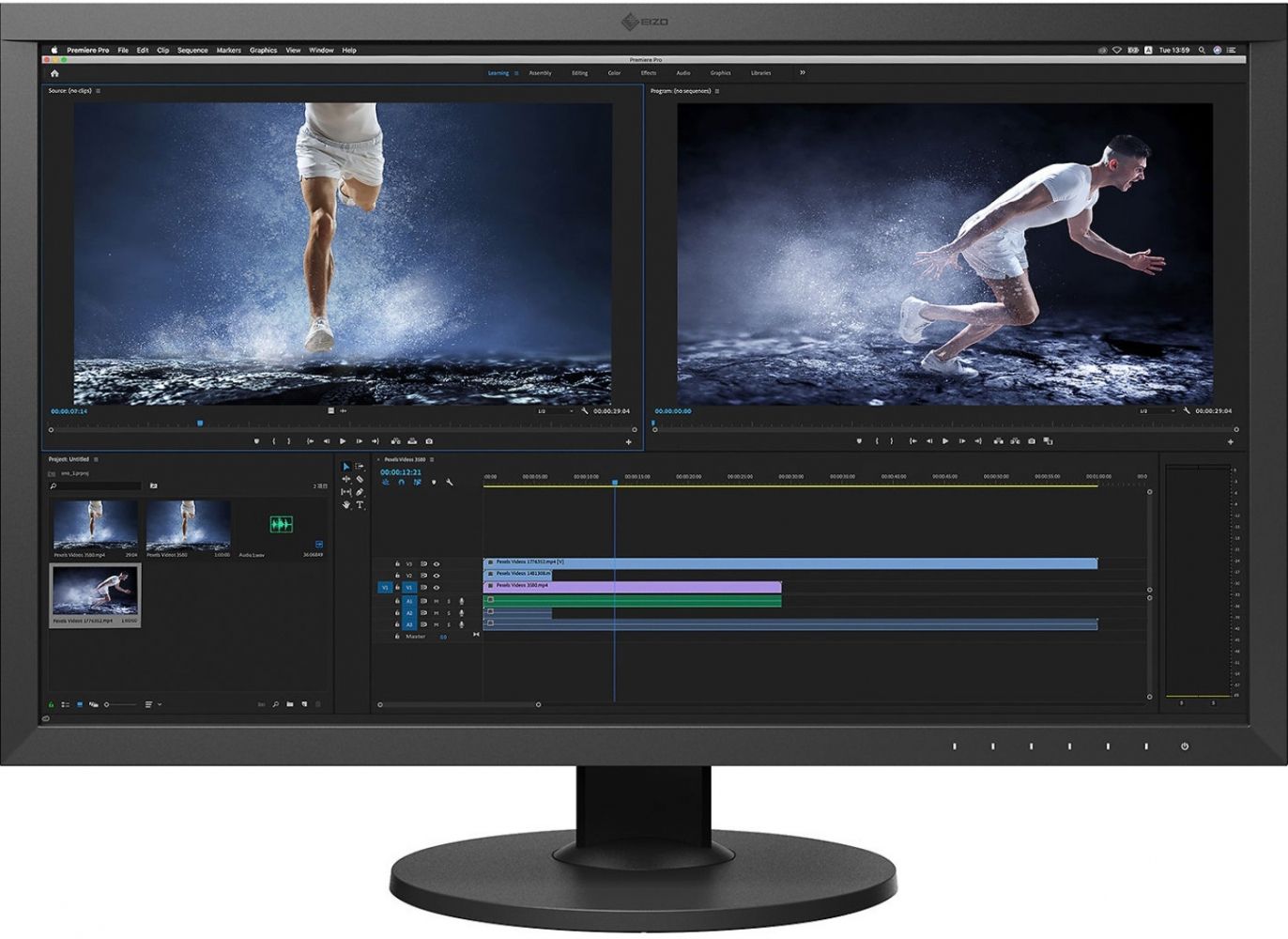The width and height of the screenshot is (1288, 939).
Task: Select the Pexels Videos 1776312.mp4 thumbnail
Action: [95, 592]
